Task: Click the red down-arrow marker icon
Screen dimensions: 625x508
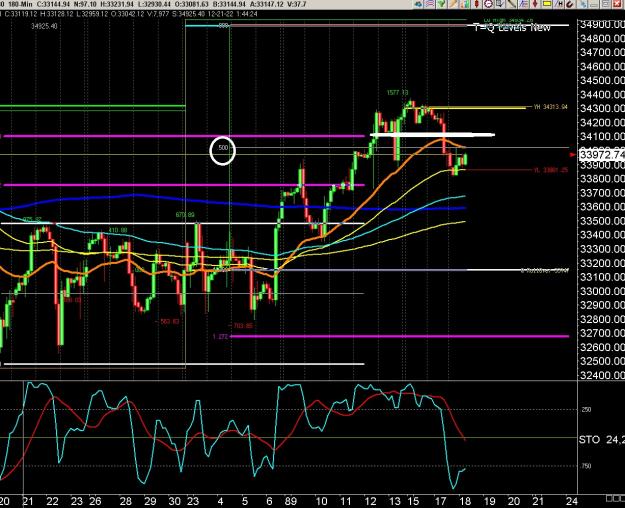Action: (x=535, y=4)
